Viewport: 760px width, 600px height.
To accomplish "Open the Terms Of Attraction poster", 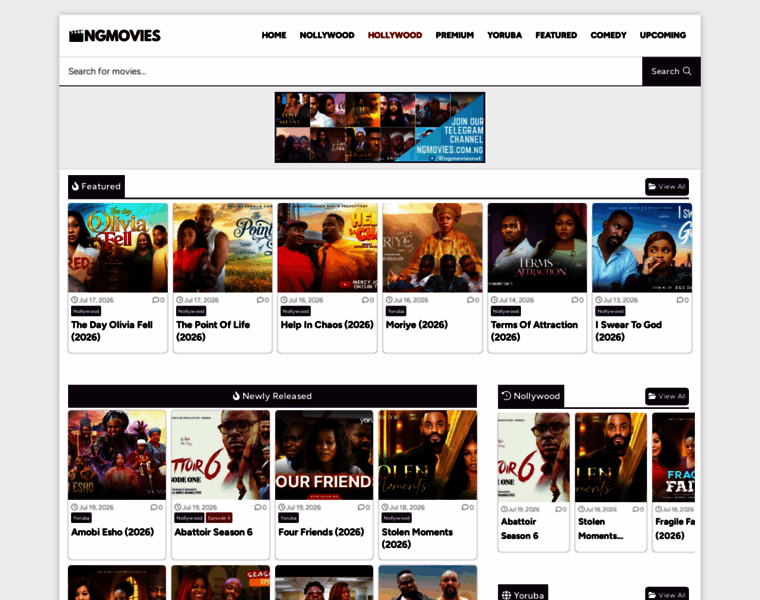I will coord(537,248).
